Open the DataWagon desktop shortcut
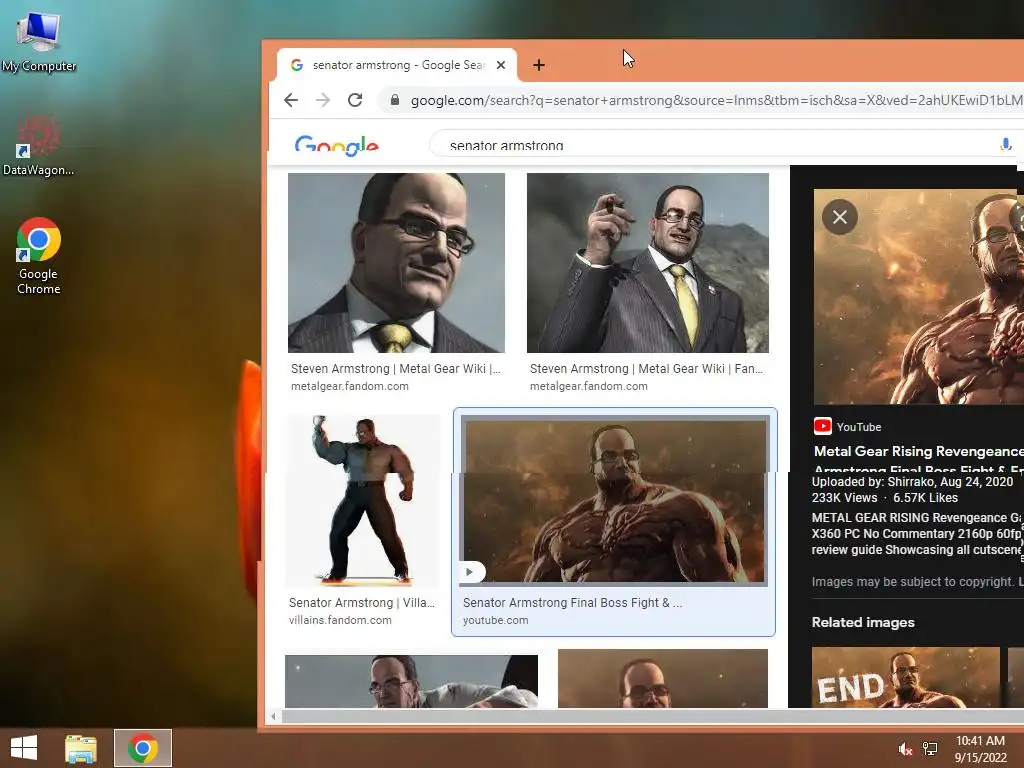Screen dimensions: 1024x768 (x=38, y=145)
